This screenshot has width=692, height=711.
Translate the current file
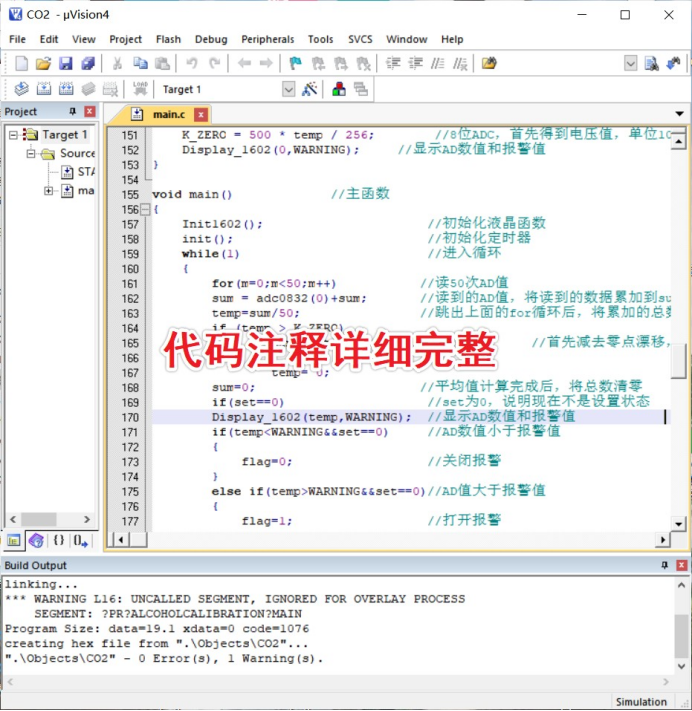point(21,89)
